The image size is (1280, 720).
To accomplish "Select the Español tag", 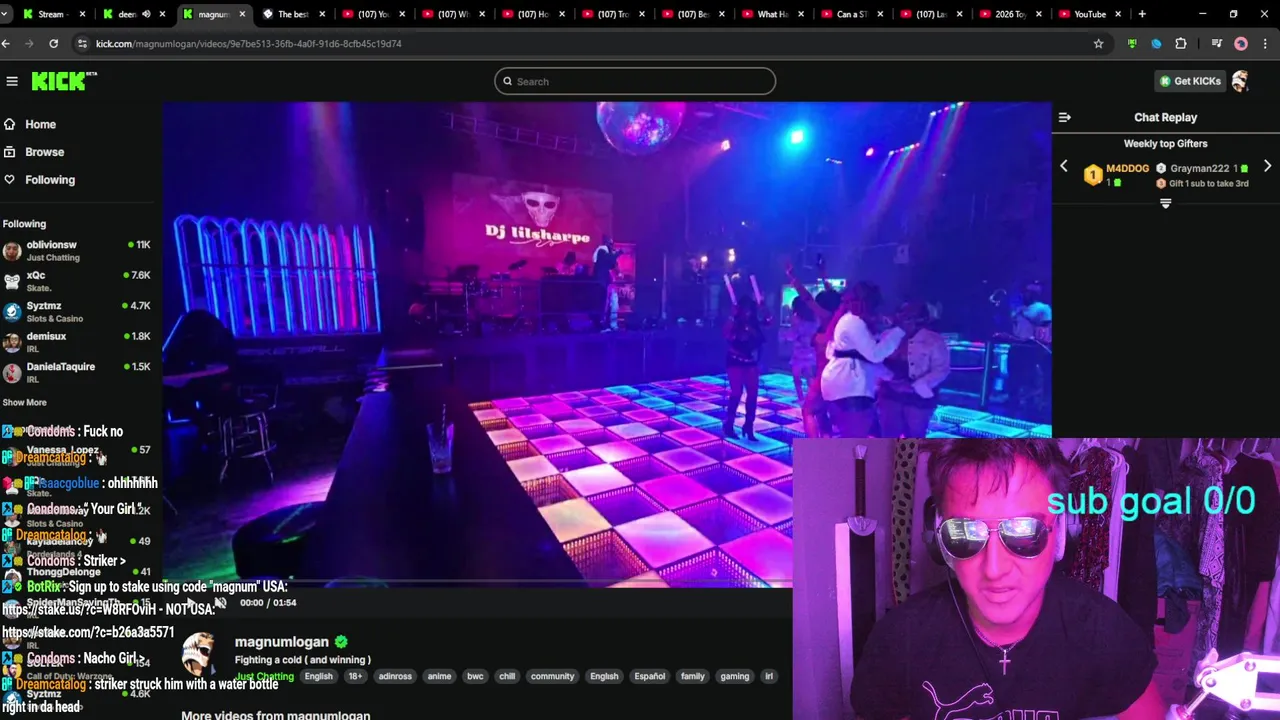I will point(649,676).
